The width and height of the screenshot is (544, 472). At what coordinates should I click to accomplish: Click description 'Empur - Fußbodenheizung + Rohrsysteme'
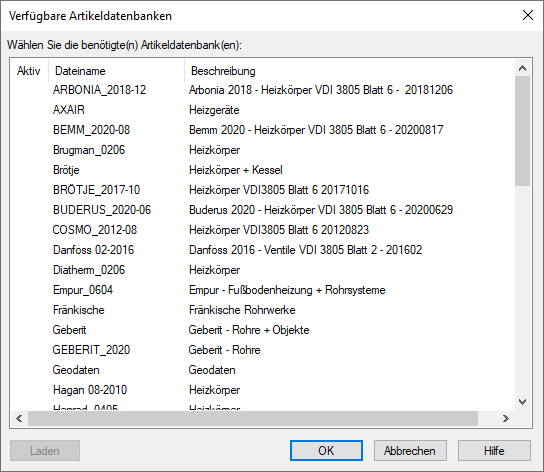click(x=287, y=290)
